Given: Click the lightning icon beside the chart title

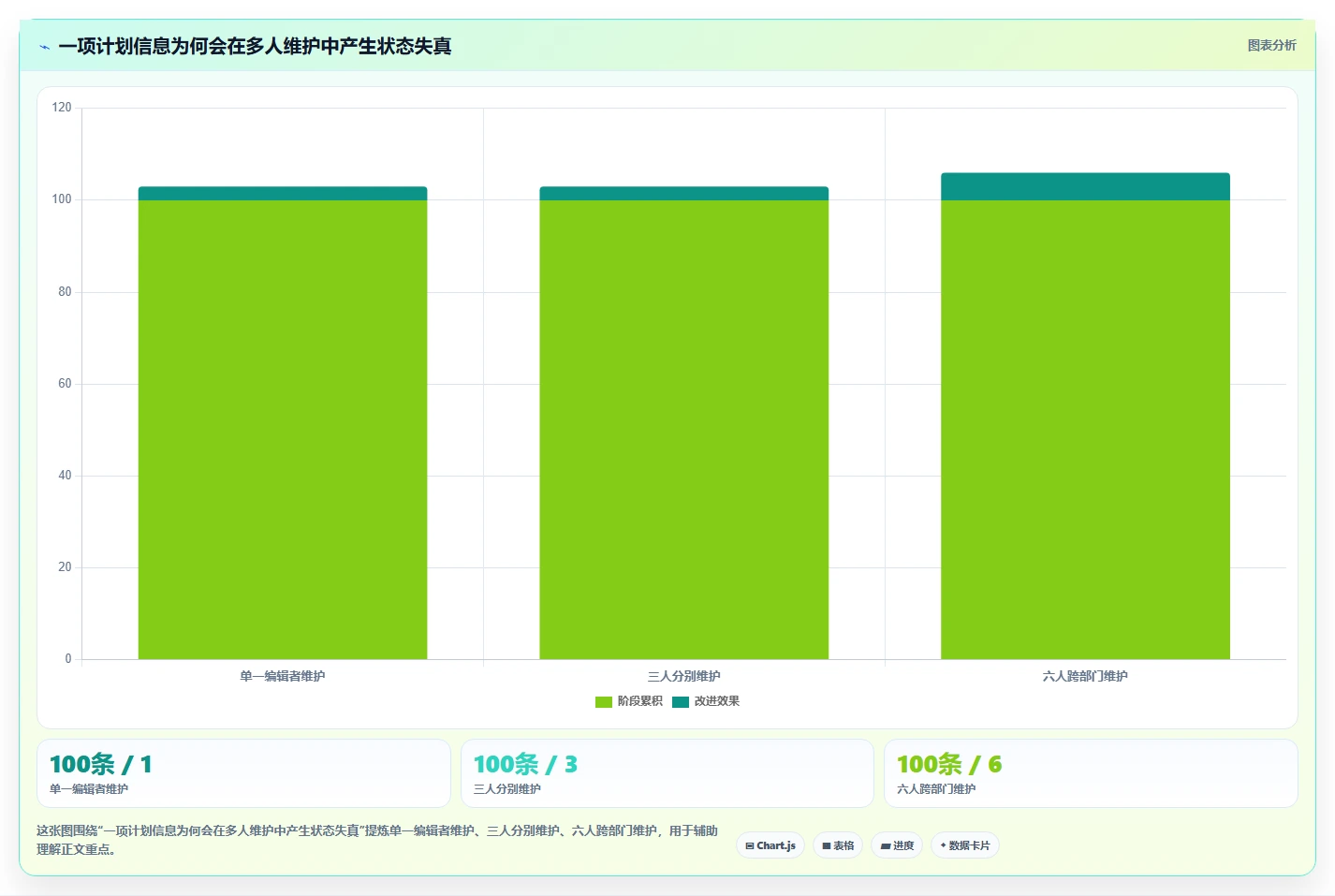Looking at the screenshot, I should (x=44, y=46).
